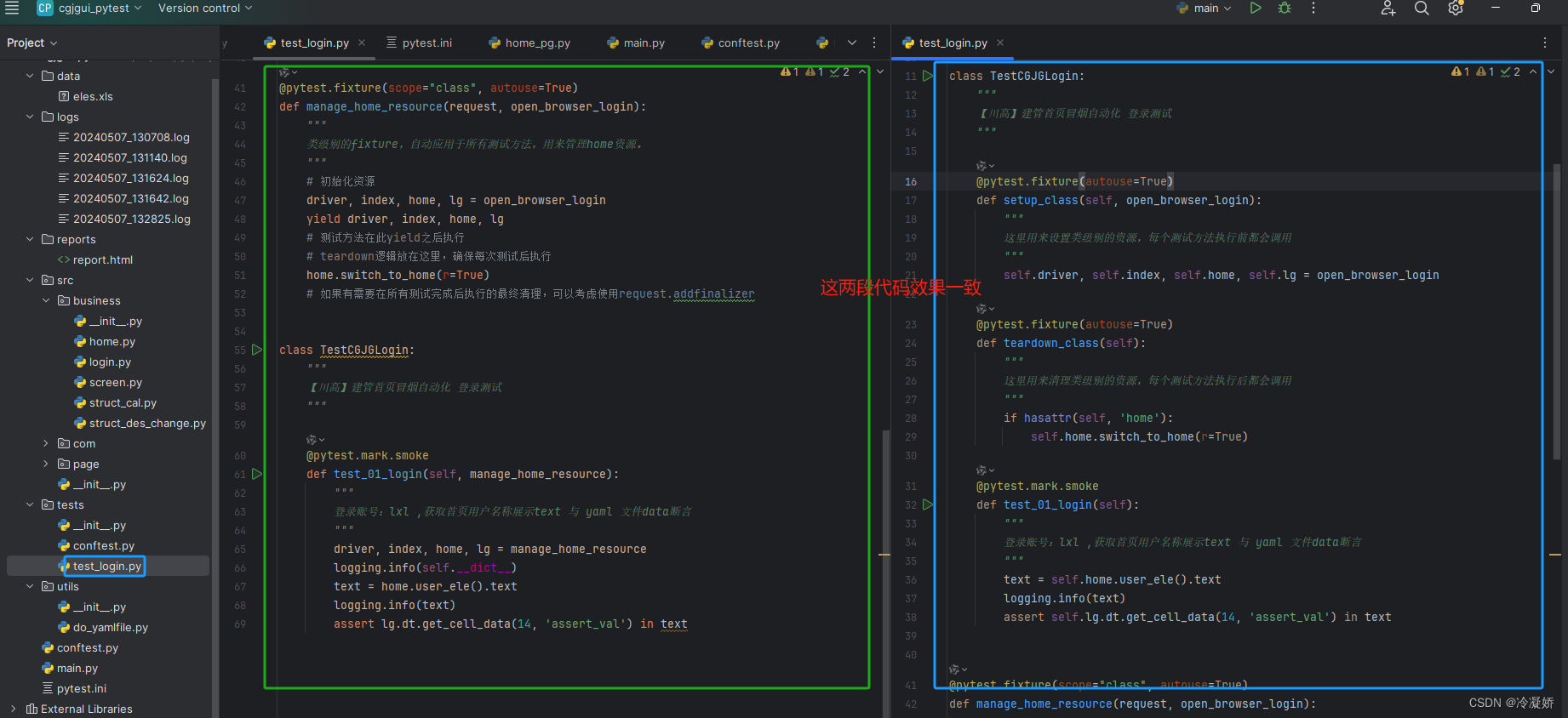Open right editor tab options menu
Screen dimensions: 1568x718
tap(1545, 43)
